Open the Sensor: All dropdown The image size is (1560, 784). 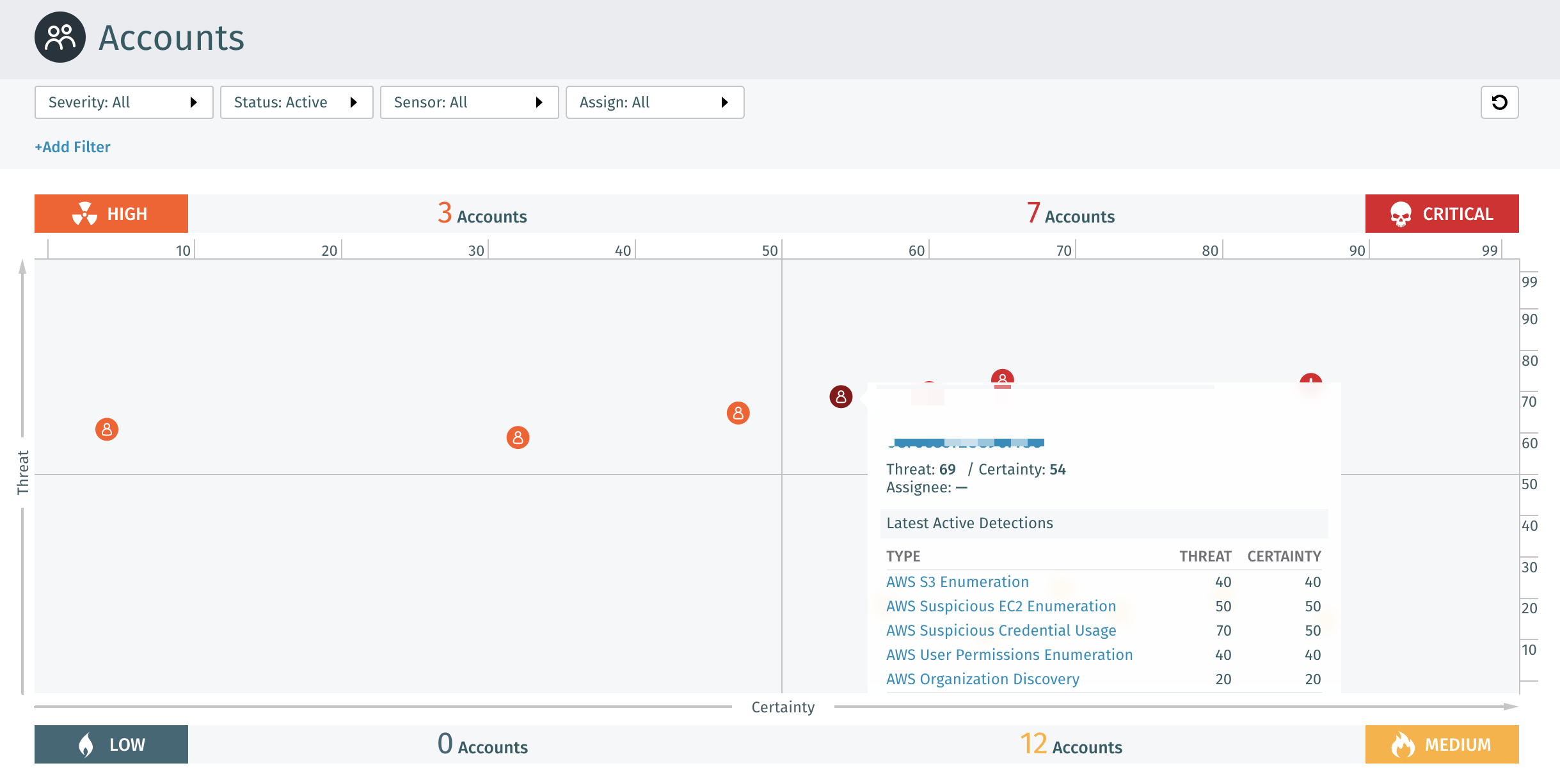[x=469, y=102]
